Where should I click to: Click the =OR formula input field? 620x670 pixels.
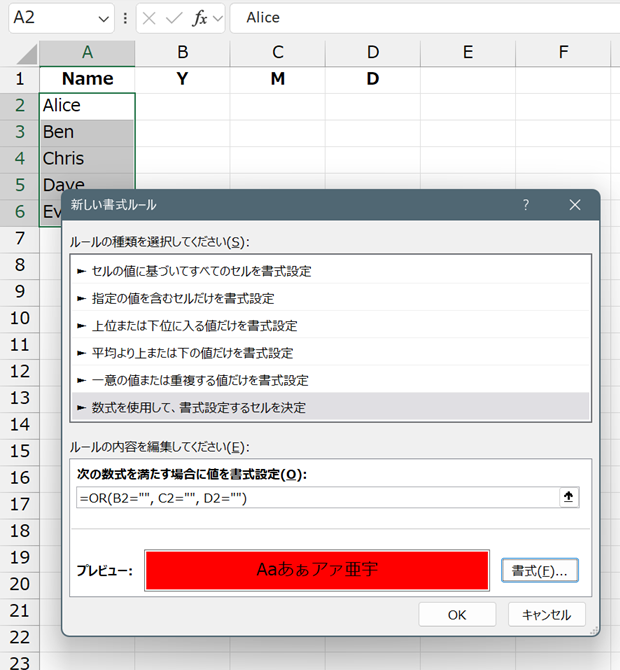315,497
